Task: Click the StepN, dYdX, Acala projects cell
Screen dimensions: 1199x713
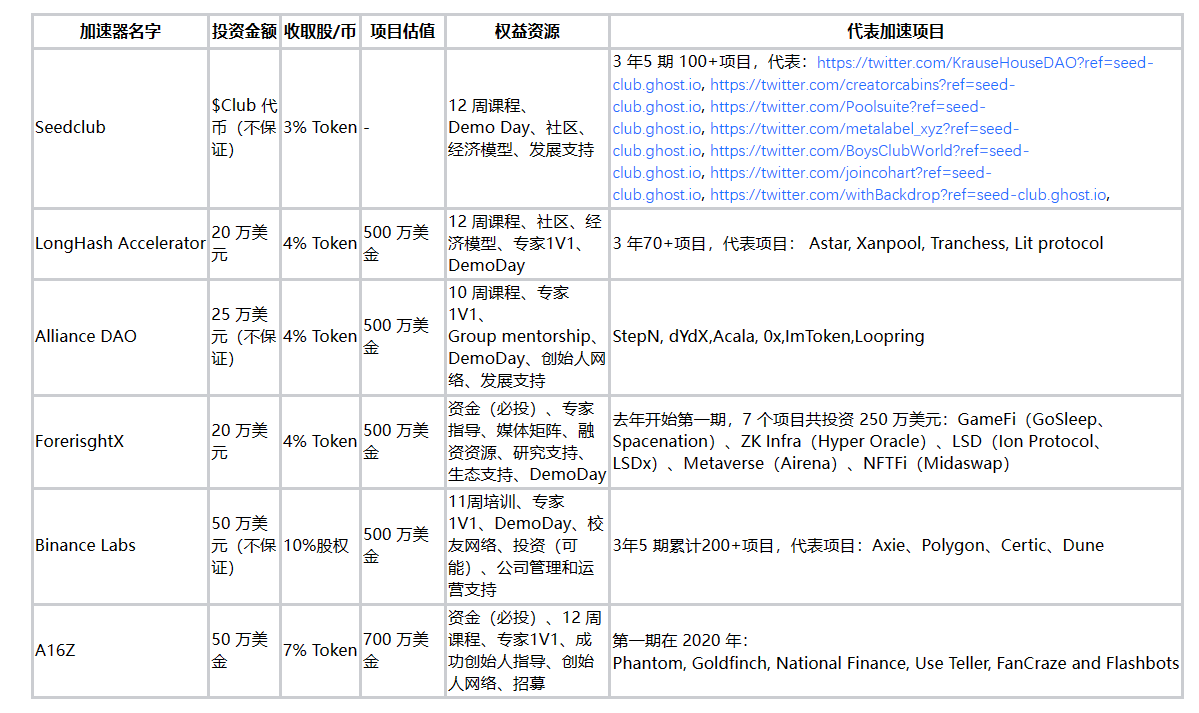Action: pos(895,337)
